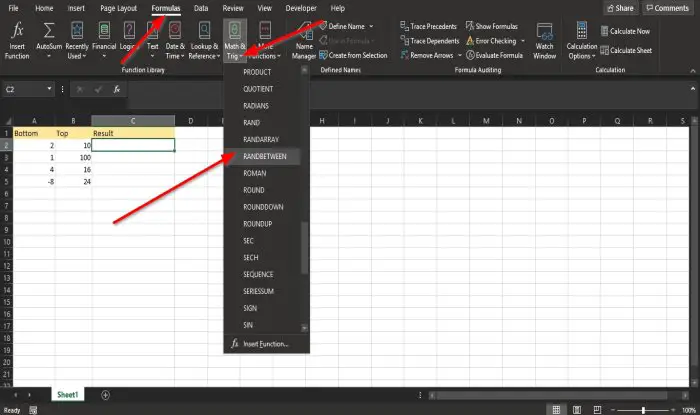Click the Share button
The width and height of the screenshot is (700, 415).
[620, 8]
